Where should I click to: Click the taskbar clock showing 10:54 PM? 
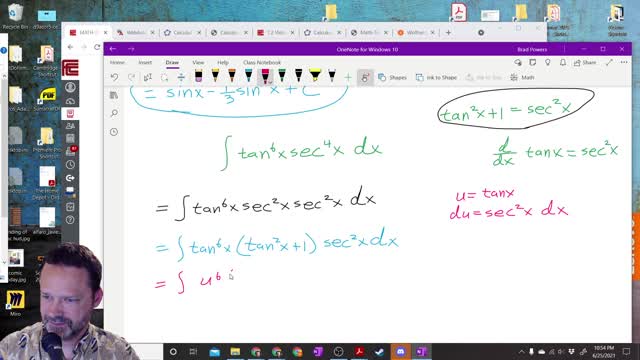[x=604, y=351]
